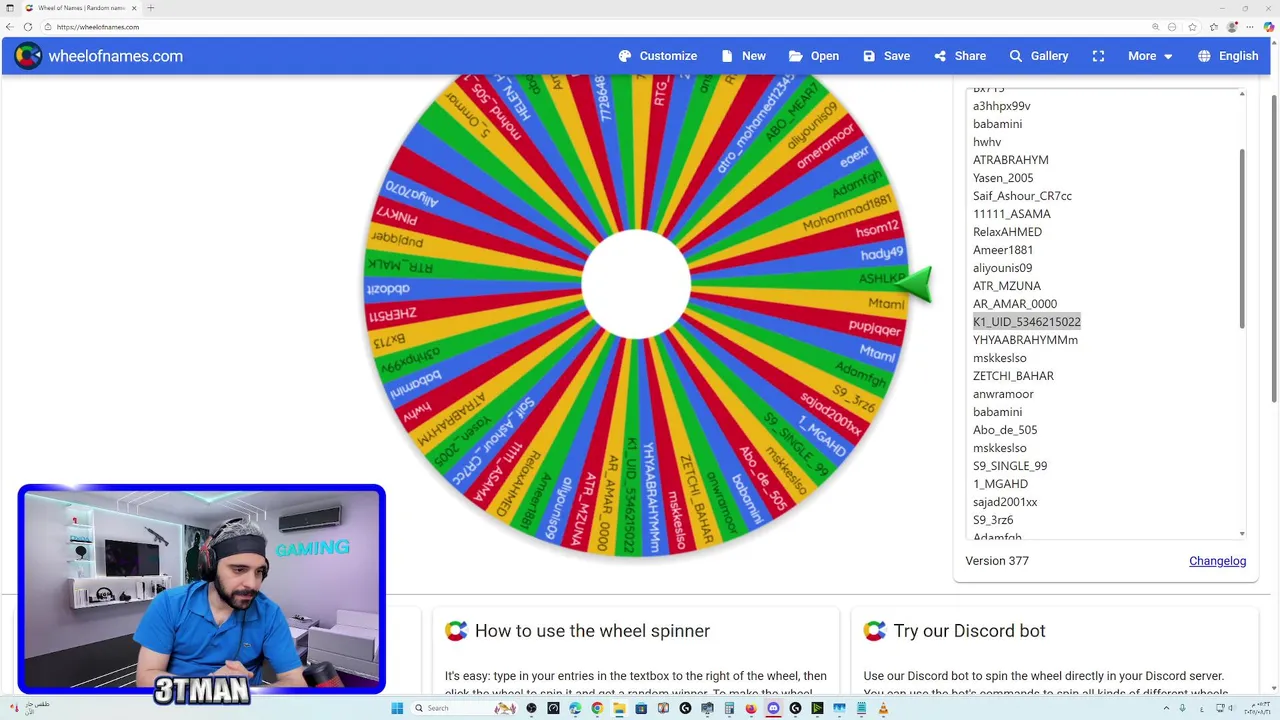The image size is (1280, 720).
Task: Click the page vertical scrollbar
Action: tap(1273, 250)
